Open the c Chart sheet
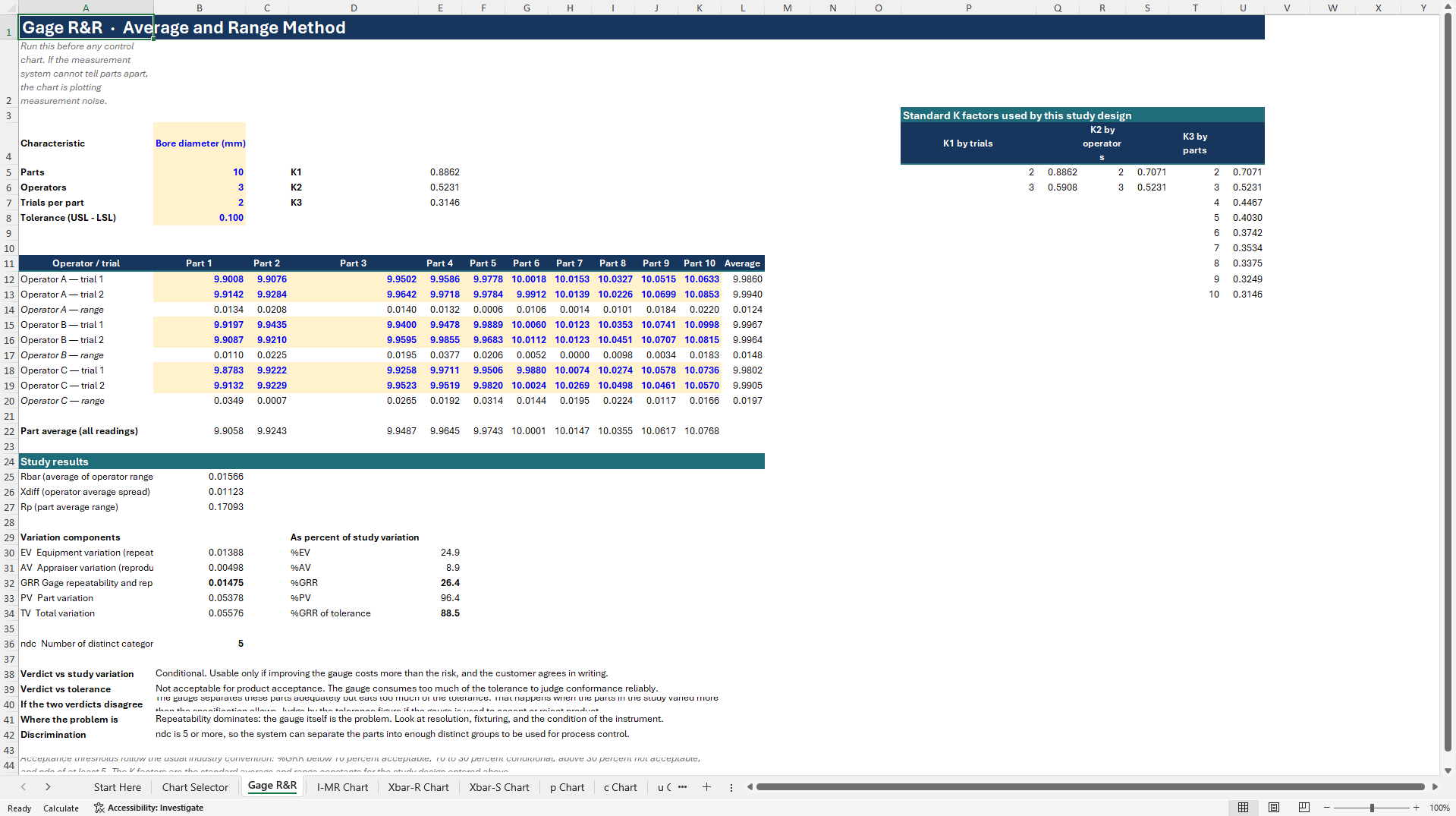The height and width of the screenshot is (816, 1456). point(620,787)
